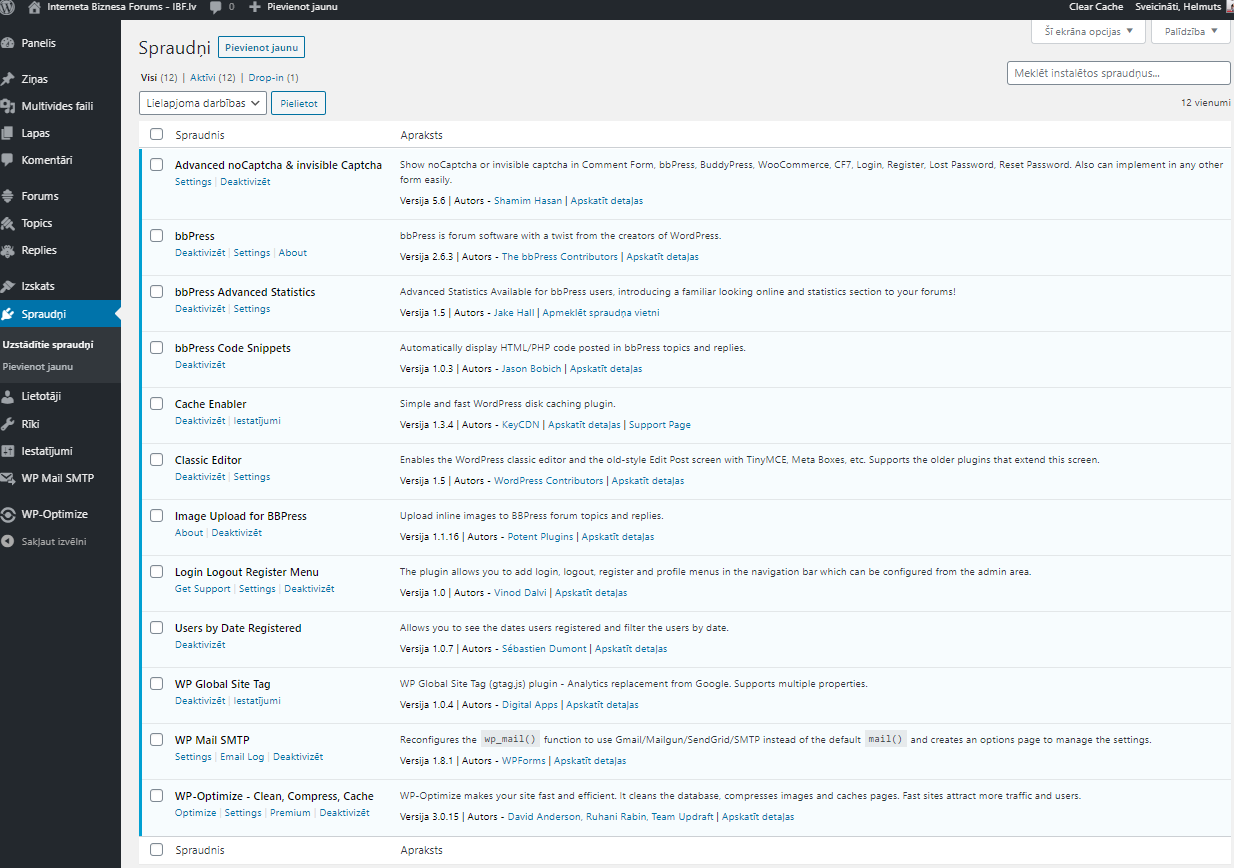Open the Lielapjoma darbības dropdown
The image size is (1234, 868).
tap(203, 103)
